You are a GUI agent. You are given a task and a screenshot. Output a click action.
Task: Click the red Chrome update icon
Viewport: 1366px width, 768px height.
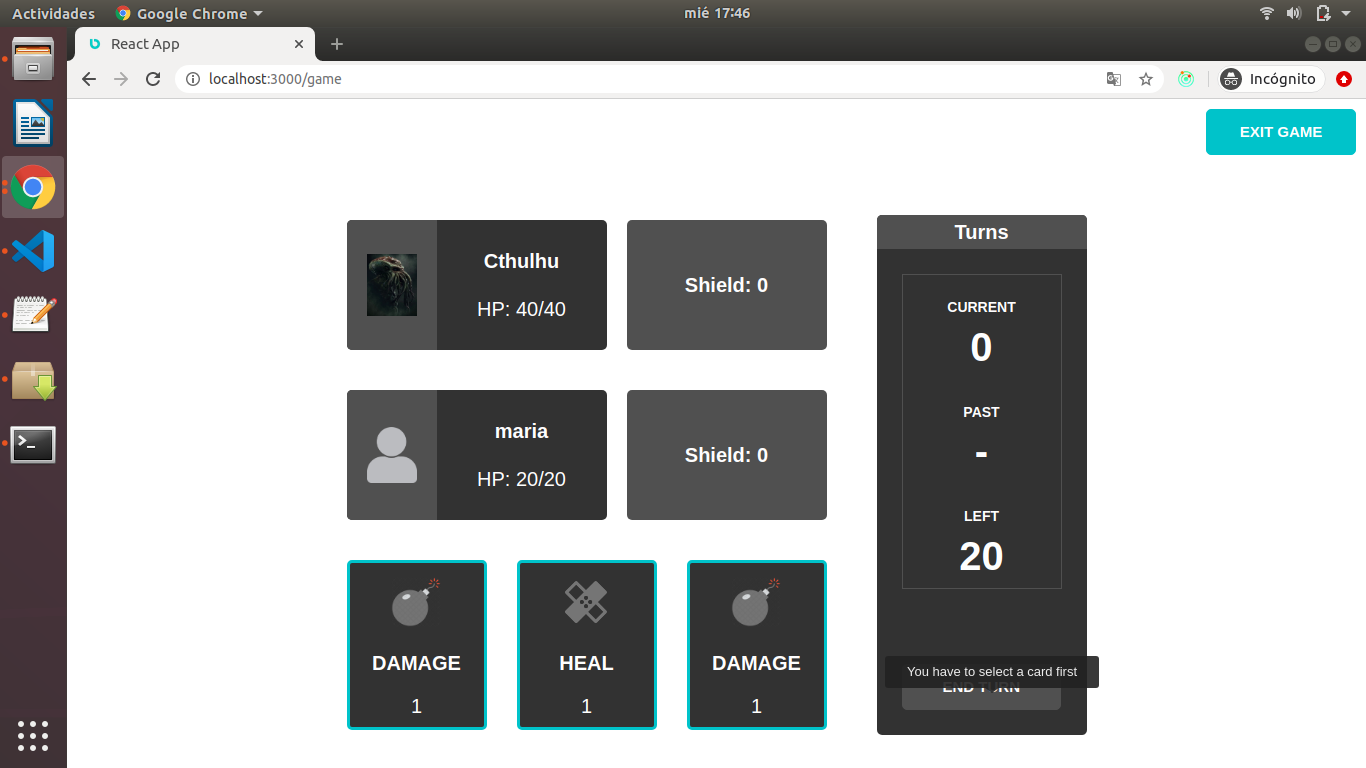(1344, 79)
